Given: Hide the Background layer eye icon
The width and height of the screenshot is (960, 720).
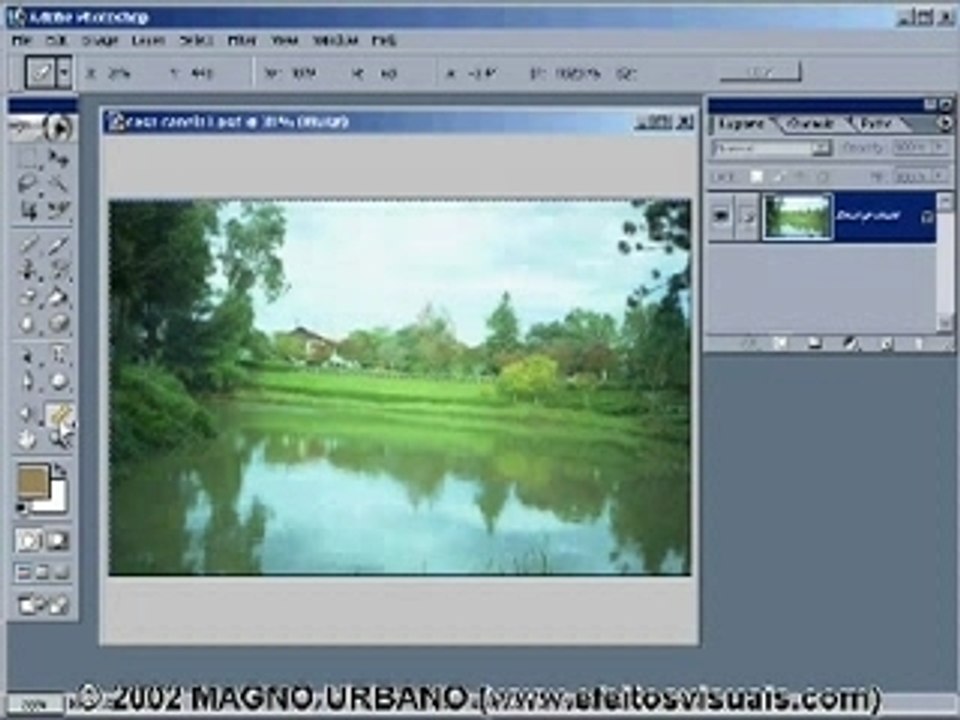Looking at the screenshot, I should point(722,216).
